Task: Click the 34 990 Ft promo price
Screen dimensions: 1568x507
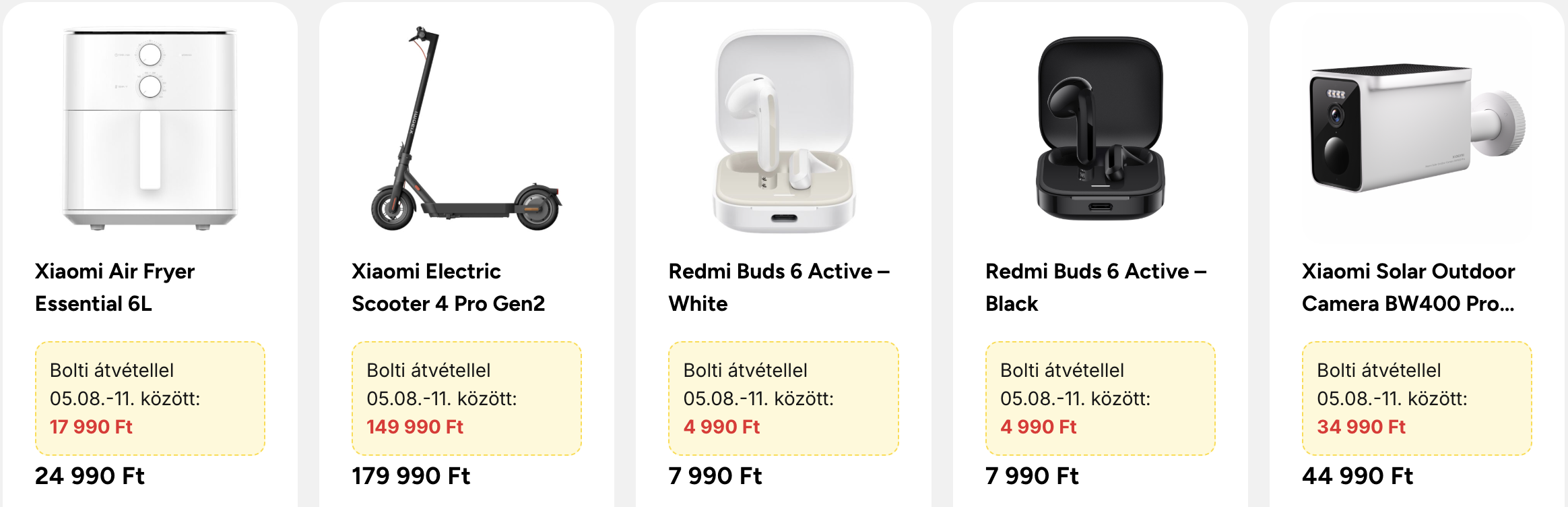Action: (1361, 427)
